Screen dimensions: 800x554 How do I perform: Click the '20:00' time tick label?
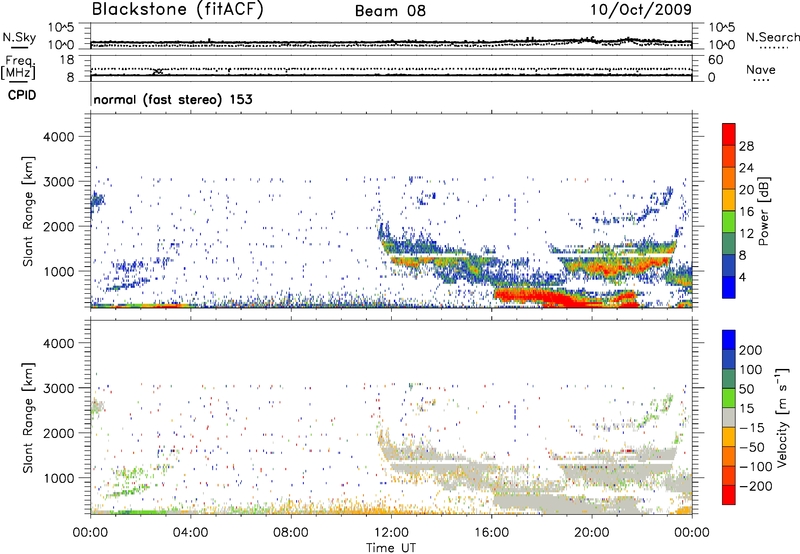coord(592,533)
